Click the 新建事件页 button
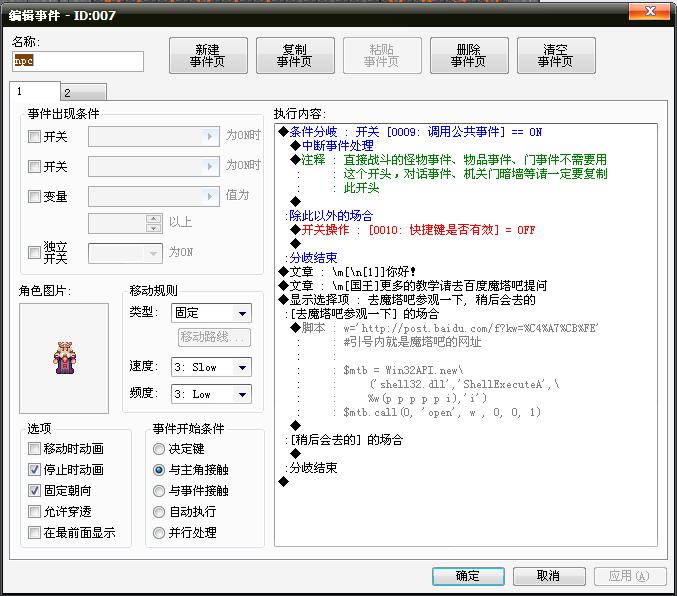 pyautogui.click(x=208, y=56)
